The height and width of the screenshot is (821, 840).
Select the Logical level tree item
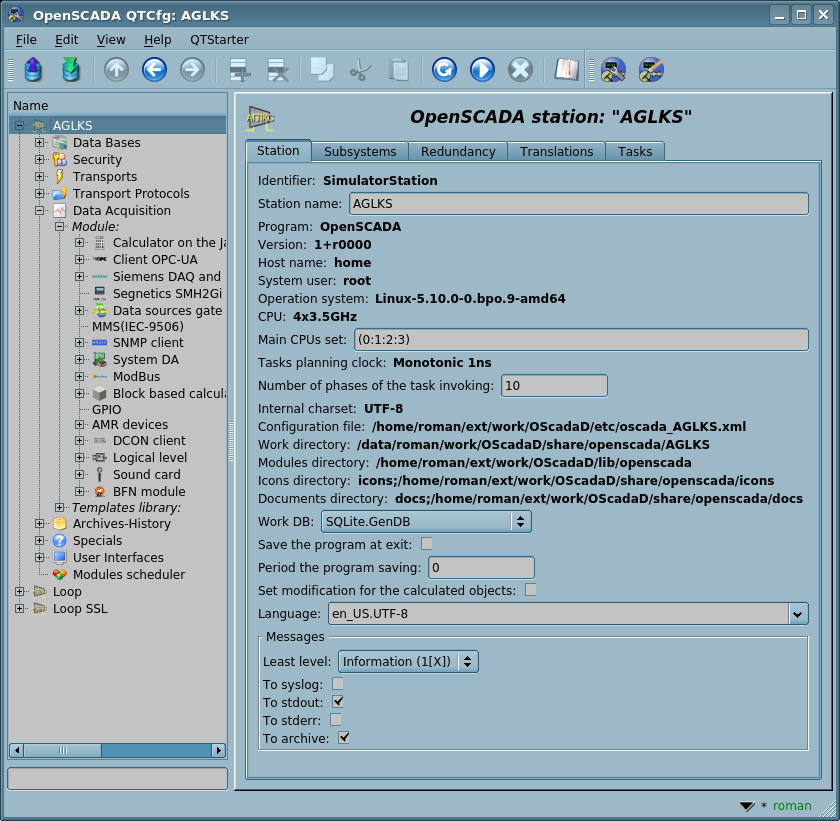click(150, 458)
